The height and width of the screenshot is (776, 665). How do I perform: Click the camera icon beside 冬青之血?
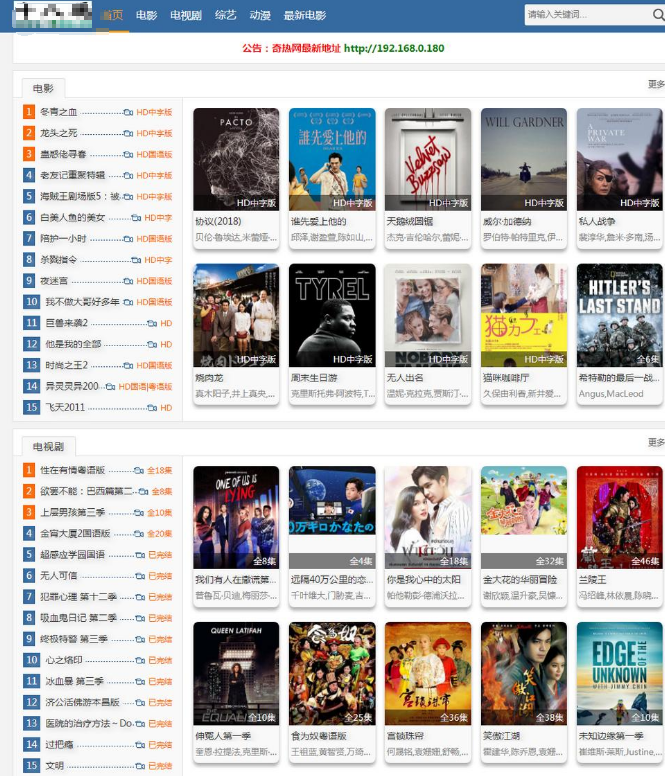click(128, 112)
